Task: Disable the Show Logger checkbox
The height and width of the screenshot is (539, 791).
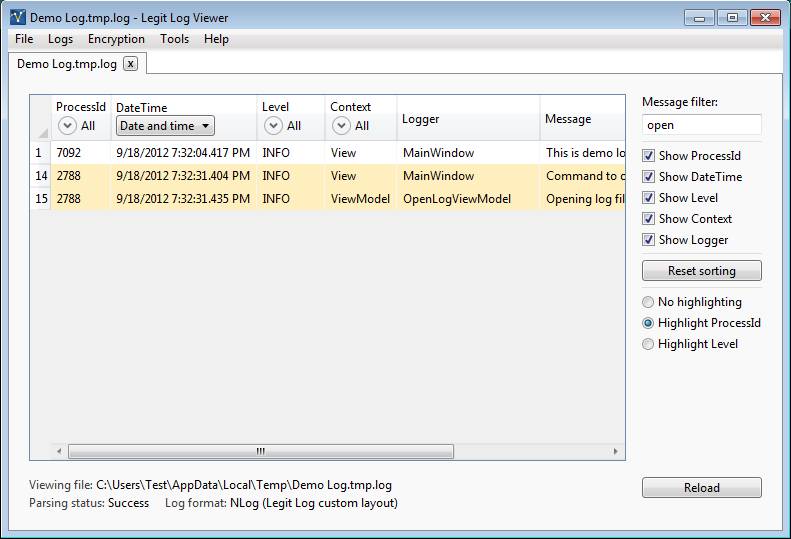Action: 649,240
